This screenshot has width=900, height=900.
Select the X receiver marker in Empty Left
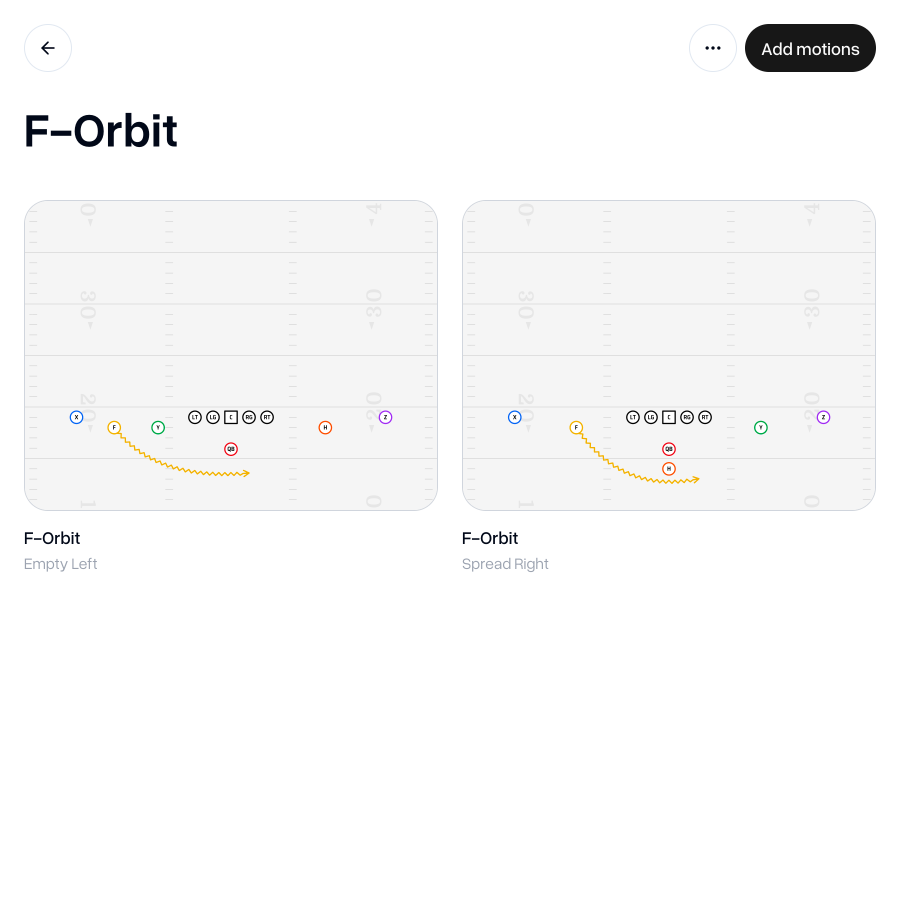77,417
